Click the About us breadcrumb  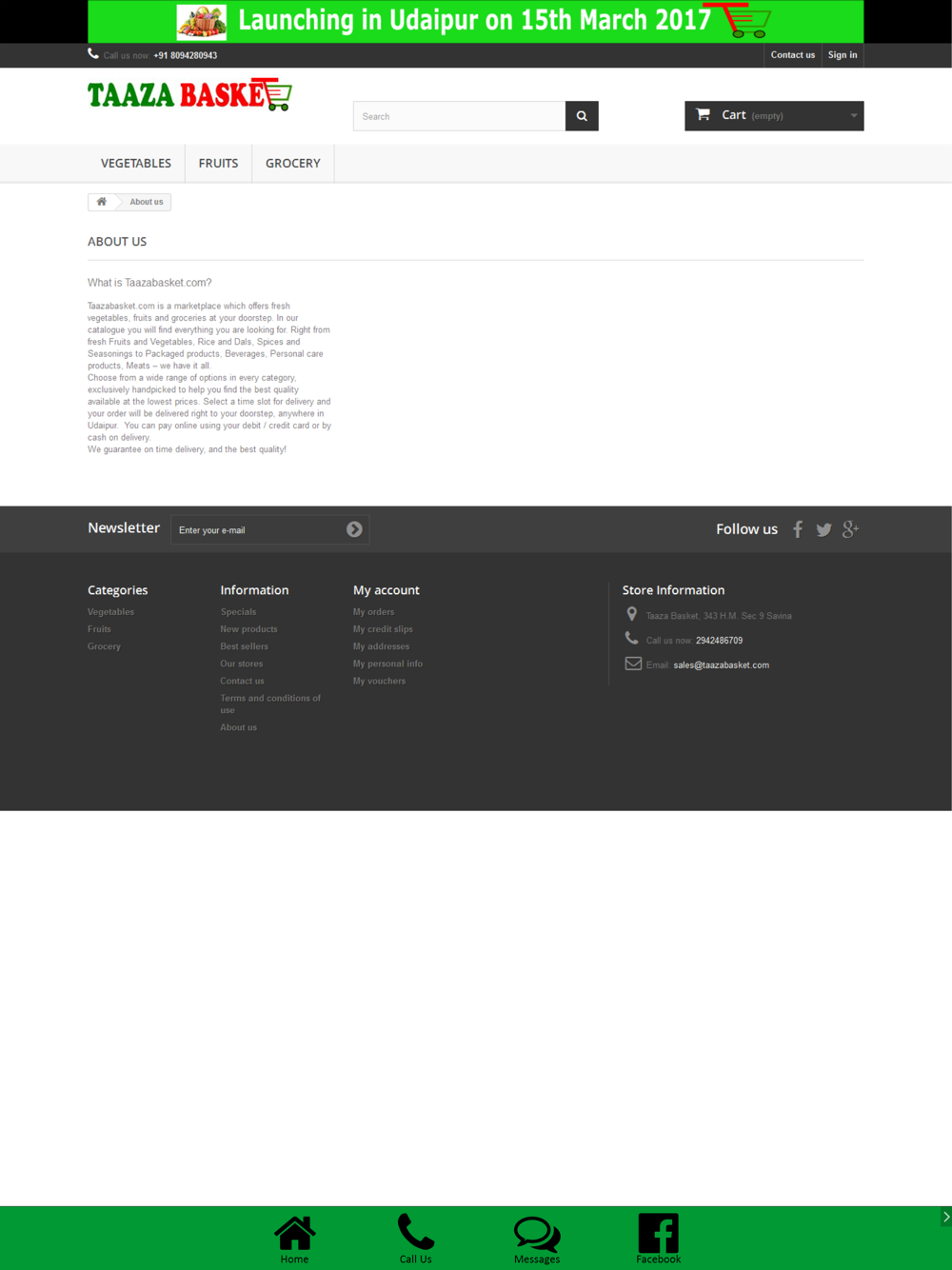coord(147,202)
